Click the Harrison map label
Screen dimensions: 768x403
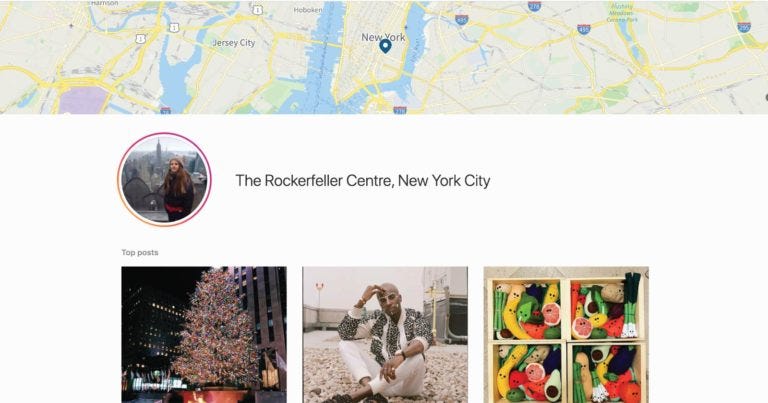tap(104, 3)
